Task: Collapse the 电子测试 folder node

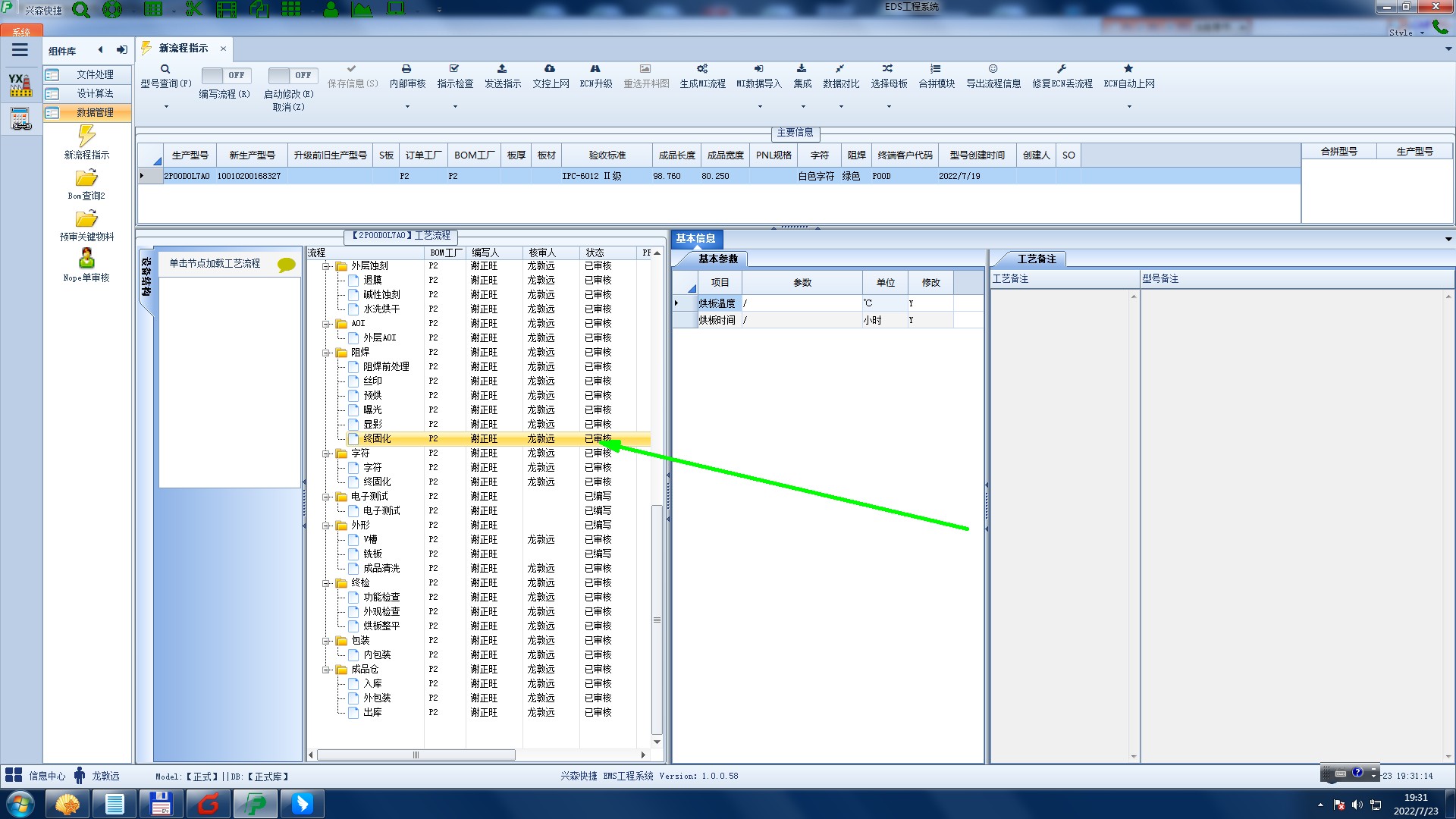Action: 326,497
